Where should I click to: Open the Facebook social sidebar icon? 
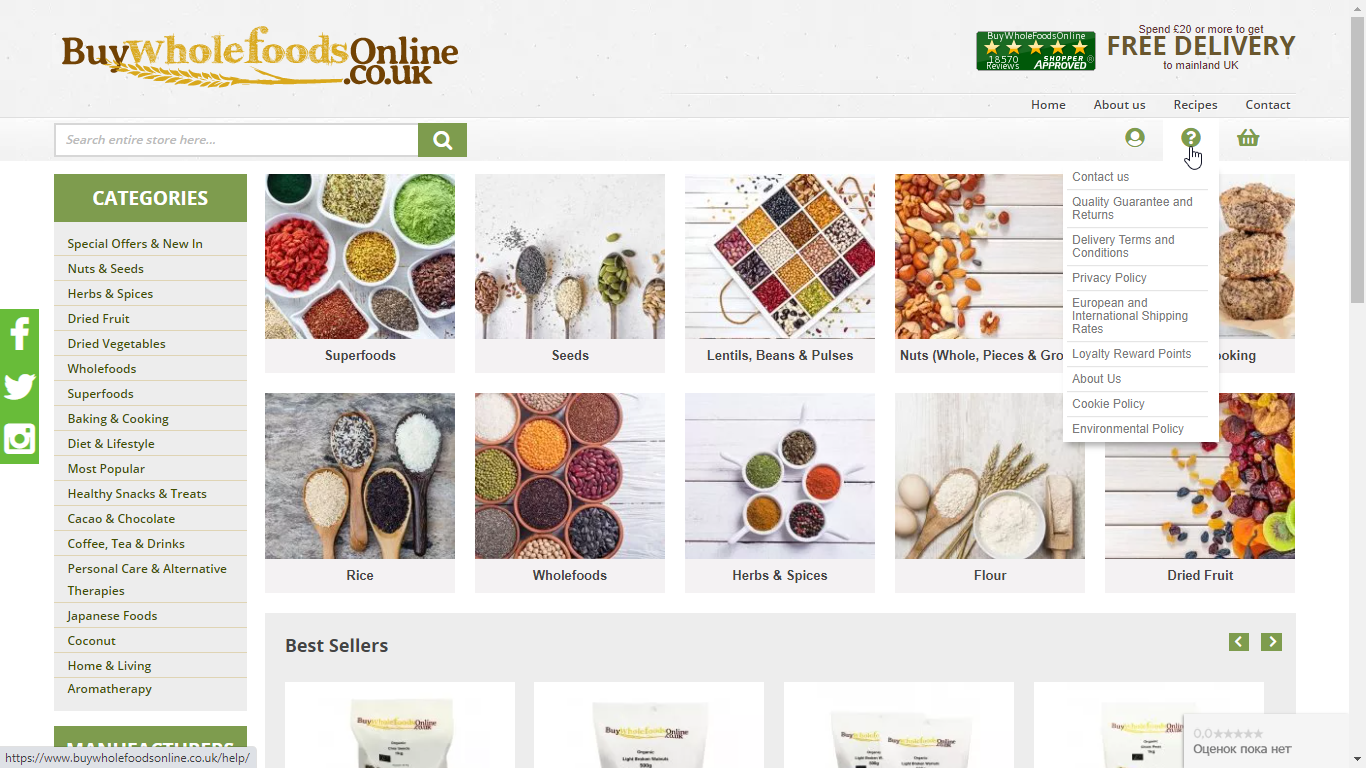(19, 334)
